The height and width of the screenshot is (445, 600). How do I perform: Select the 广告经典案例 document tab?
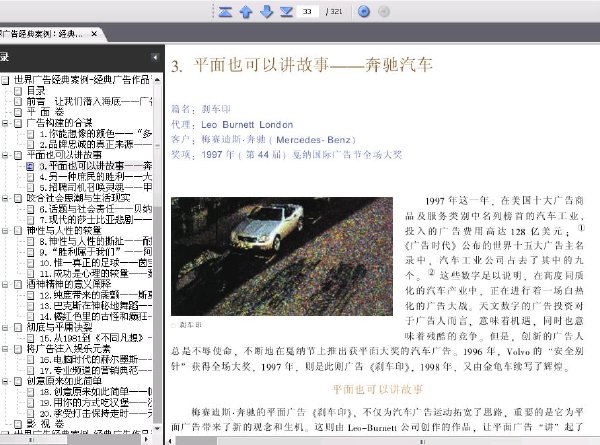(x=44, y=34)
